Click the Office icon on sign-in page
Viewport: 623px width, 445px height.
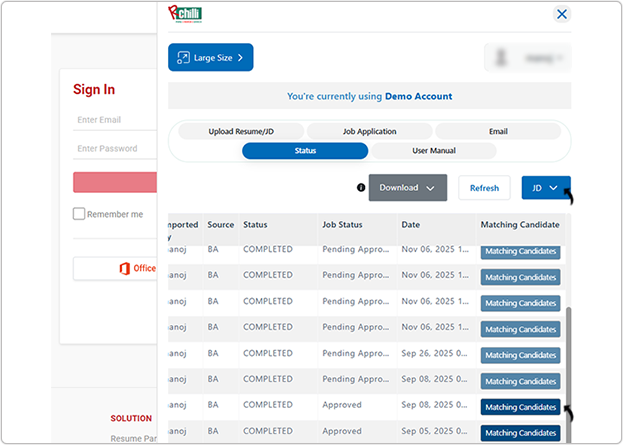[122, 268]
